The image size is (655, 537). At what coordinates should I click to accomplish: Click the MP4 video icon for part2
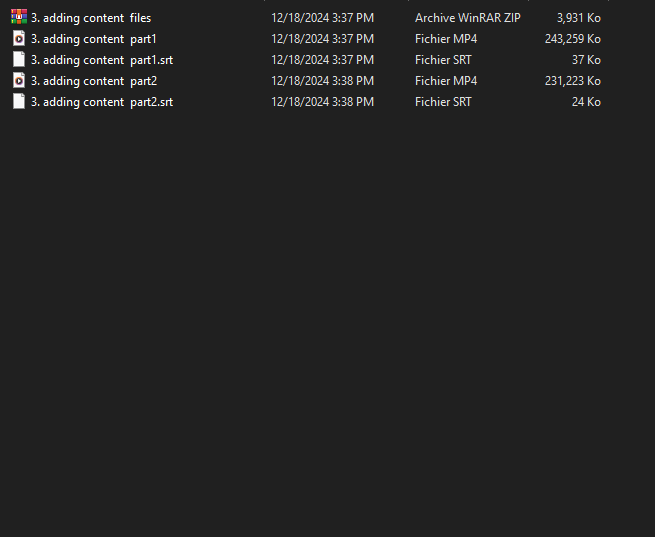[x=19, y=80]
